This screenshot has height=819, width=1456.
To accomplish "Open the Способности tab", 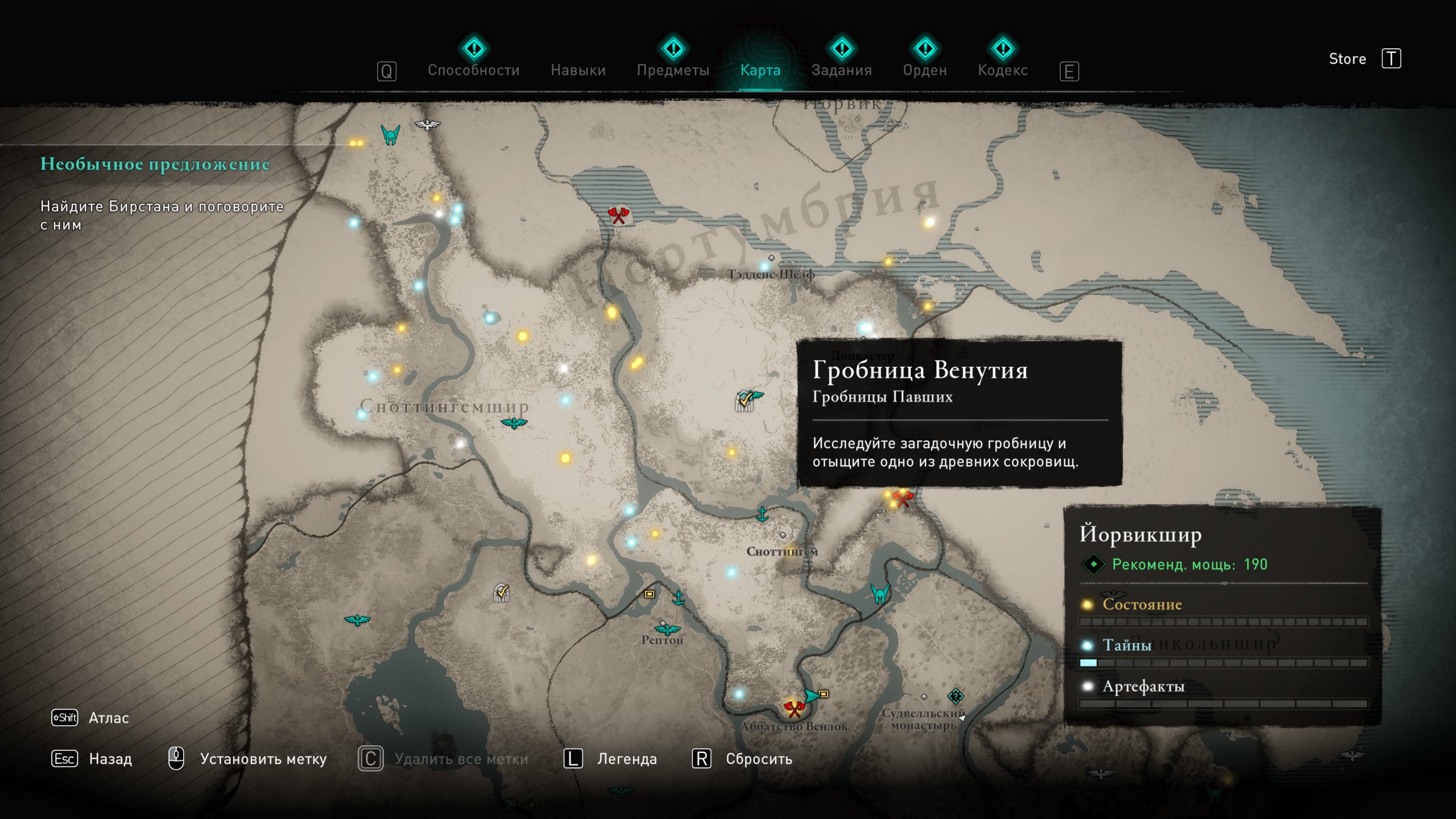I will point(473,70).
